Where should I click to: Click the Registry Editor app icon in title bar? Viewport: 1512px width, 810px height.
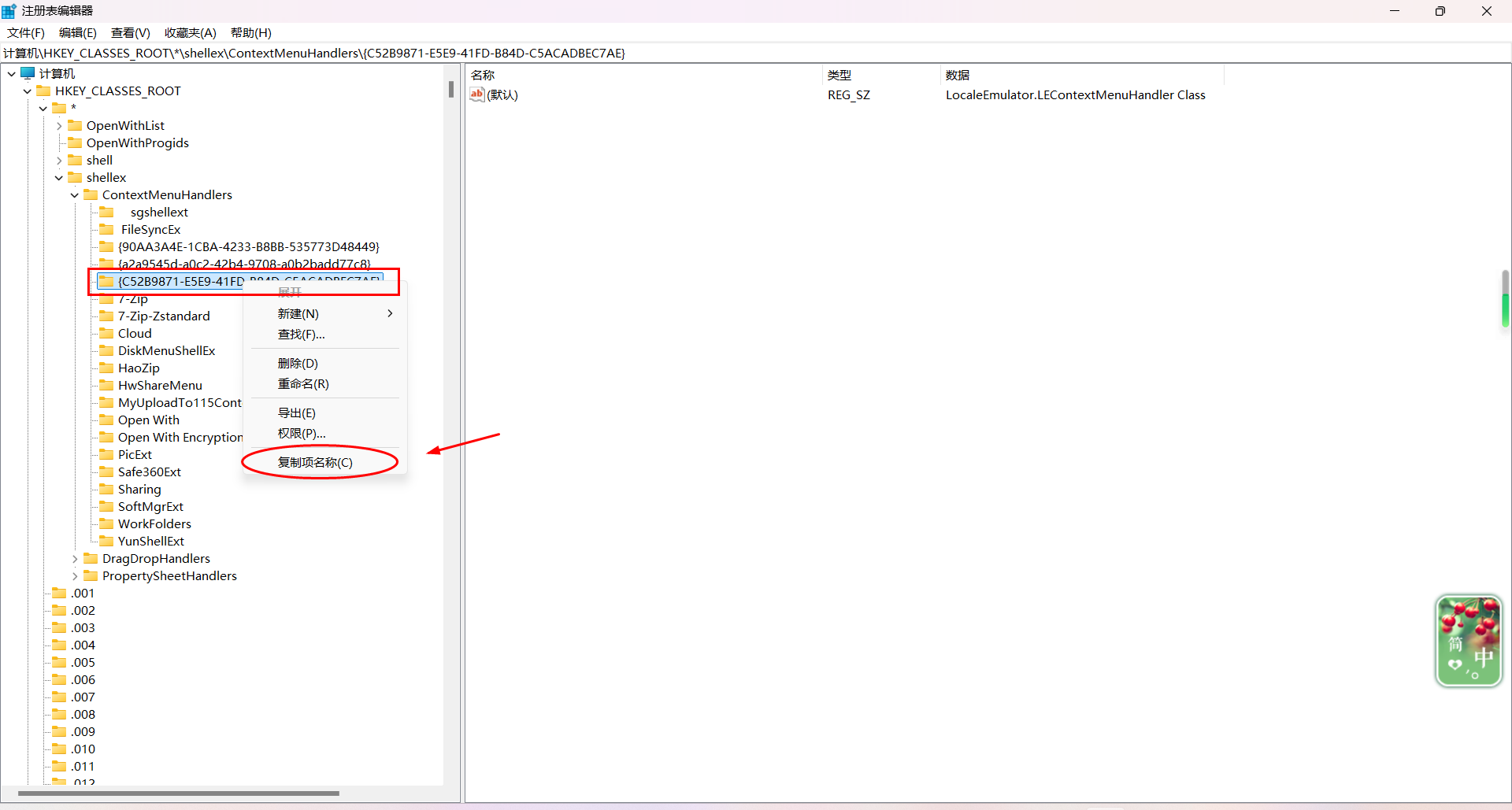(9, 11)
